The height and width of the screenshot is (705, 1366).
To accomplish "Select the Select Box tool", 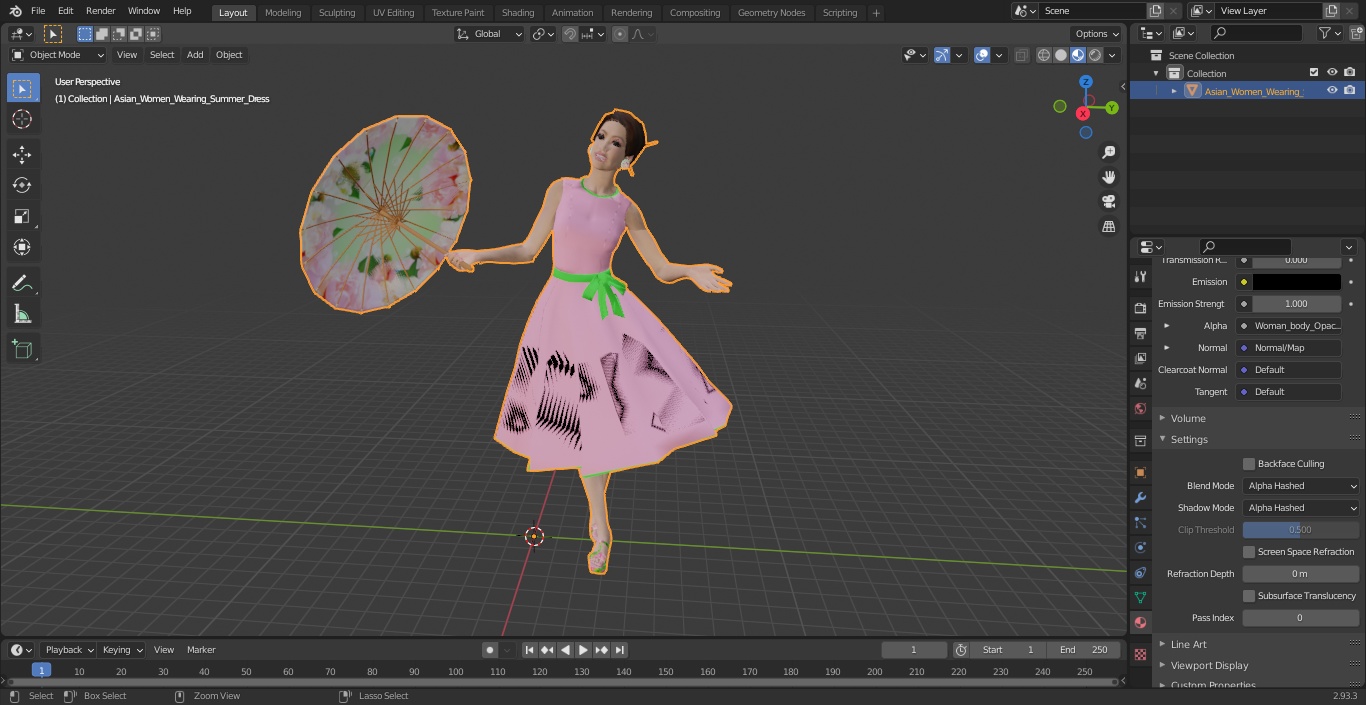I will (22, 88).
